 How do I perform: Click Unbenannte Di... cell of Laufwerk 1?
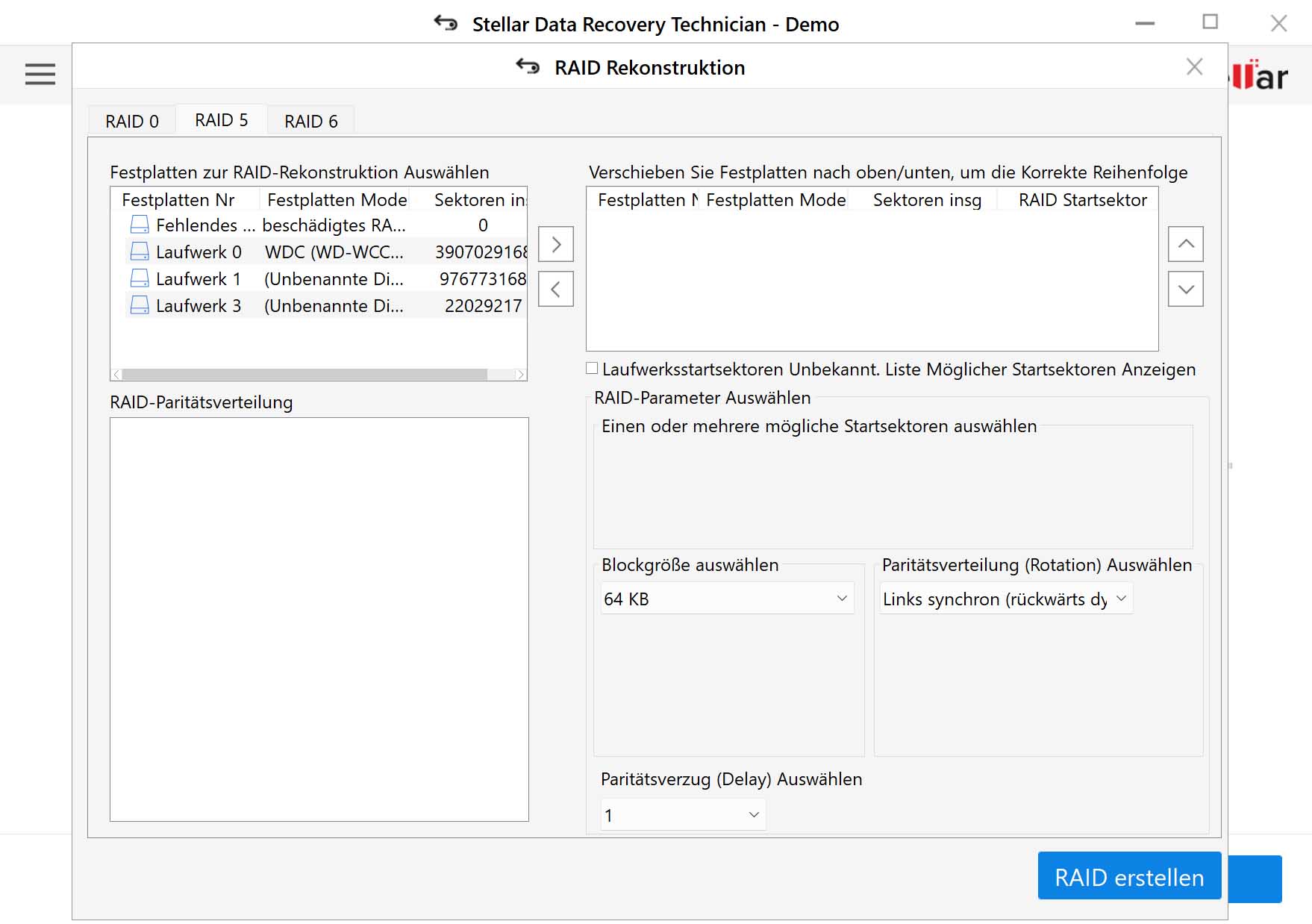click(334, 279)
